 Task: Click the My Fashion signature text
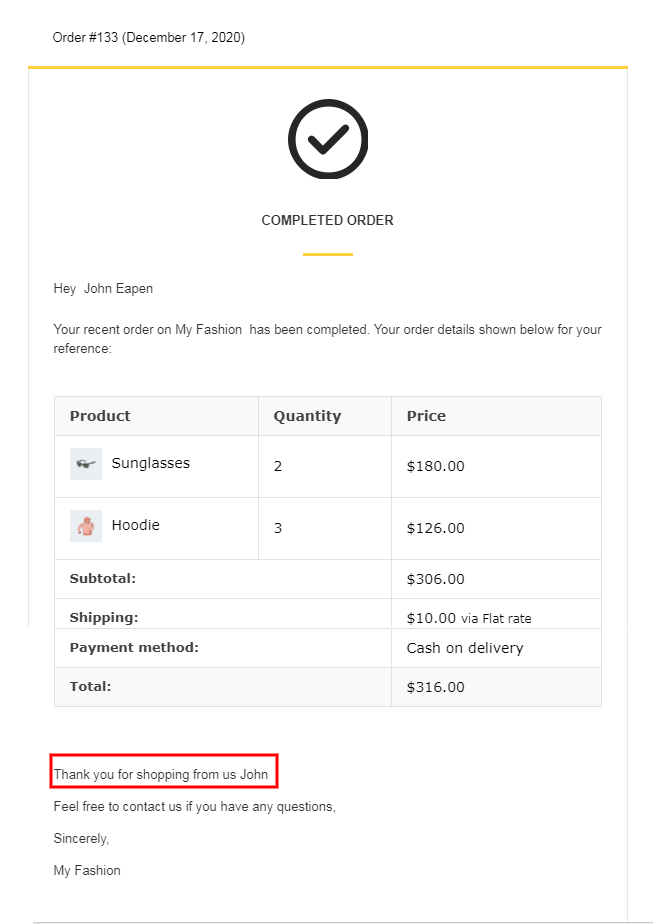(x=87, y=870)
